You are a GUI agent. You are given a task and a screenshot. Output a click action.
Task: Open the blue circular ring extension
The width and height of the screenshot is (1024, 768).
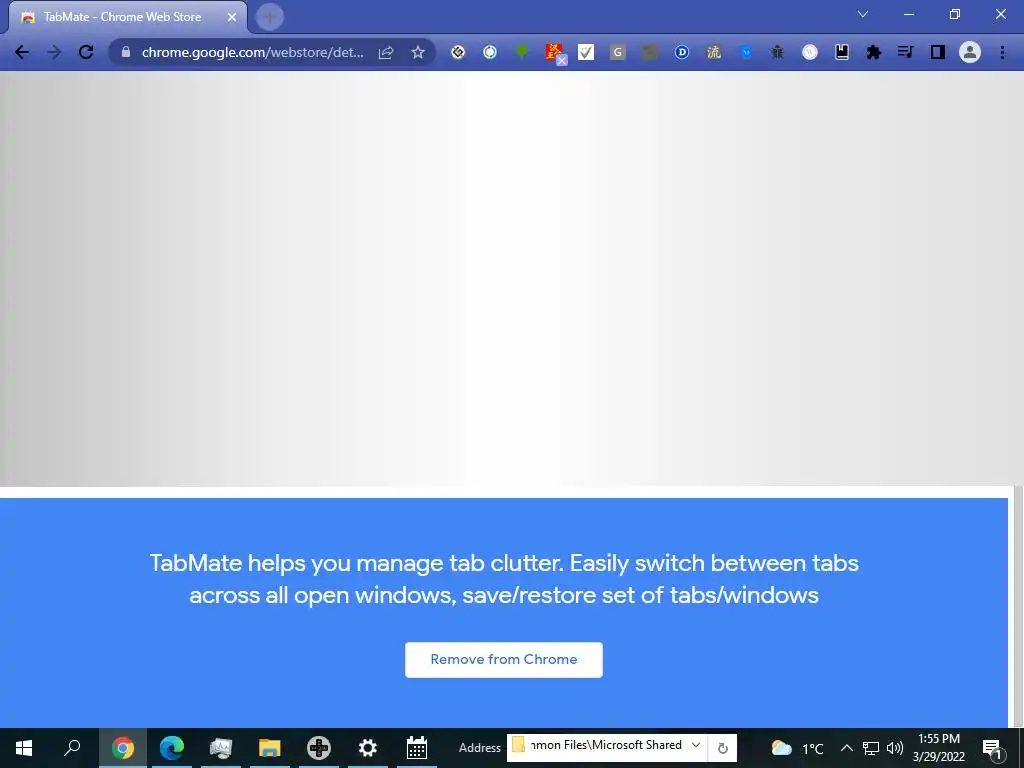[490, 52]
